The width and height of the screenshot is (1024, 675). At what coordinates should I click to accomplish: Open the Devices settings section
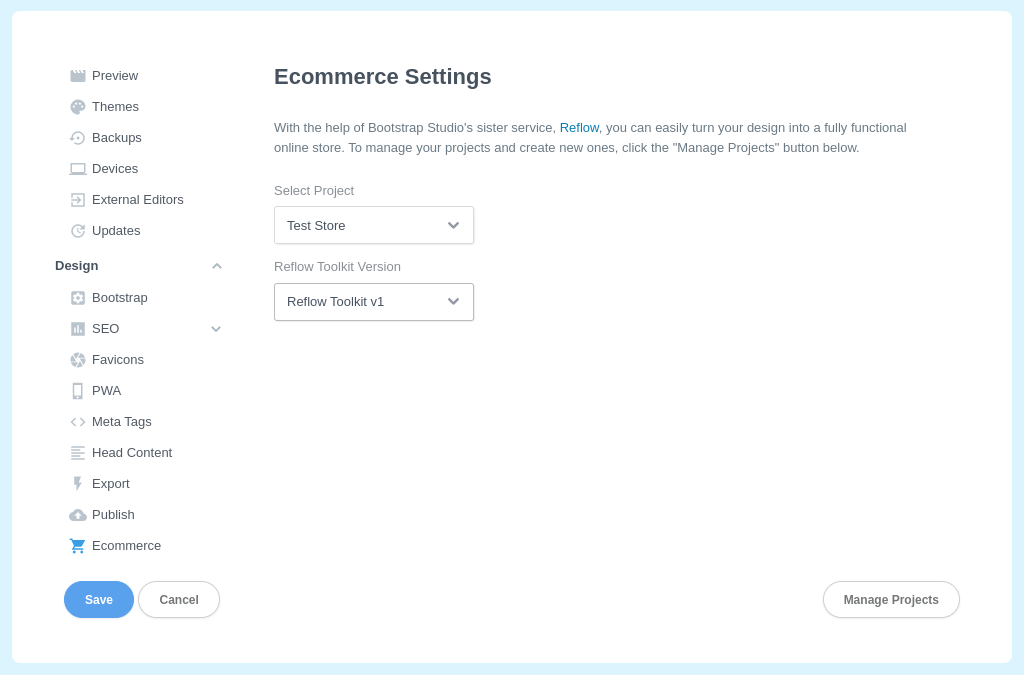(x=113, y=168)
